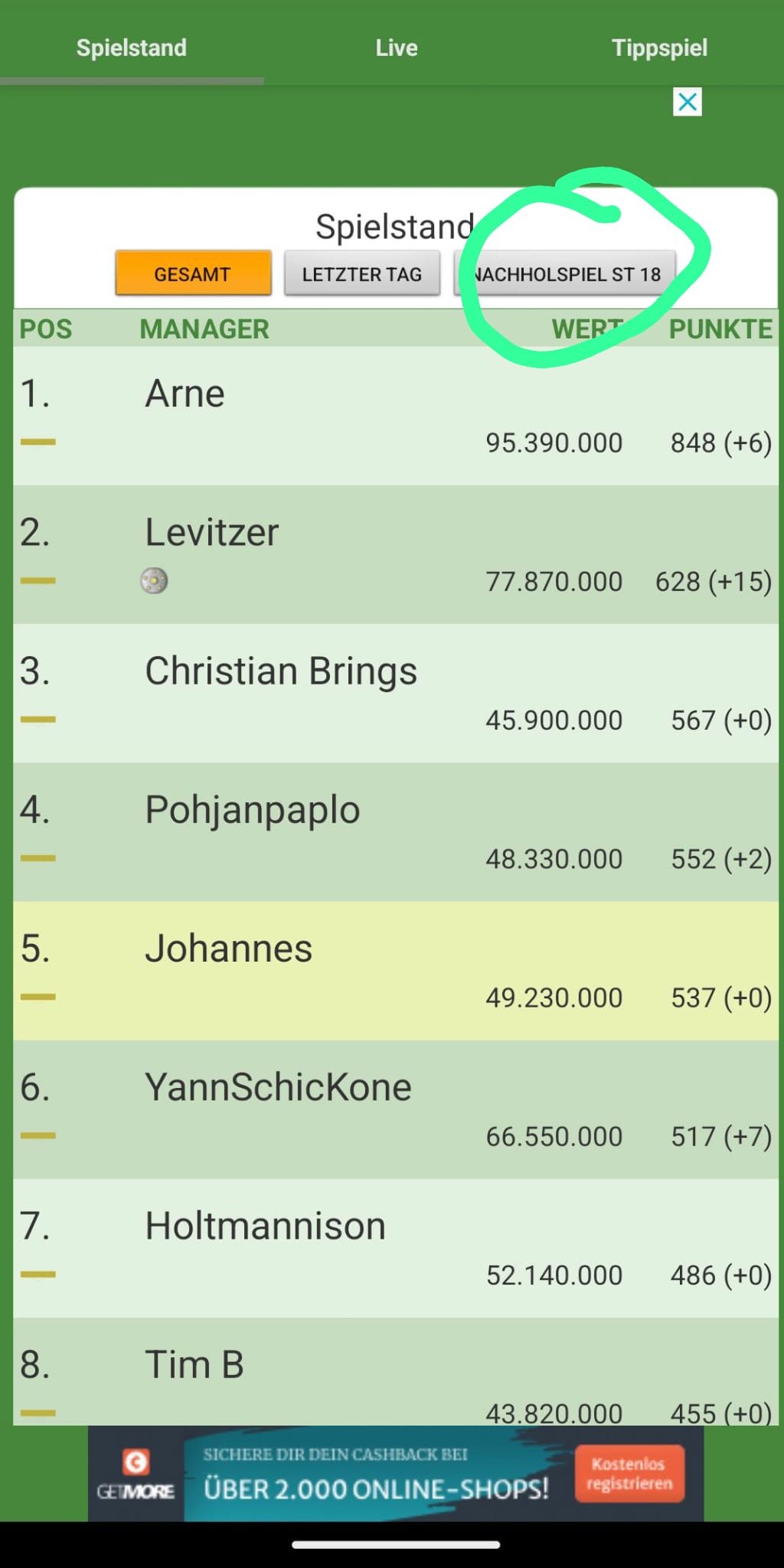Click the badge icon under Levitzer
This screenshot has height=1568, width=784.
click(x=154, y=581)
